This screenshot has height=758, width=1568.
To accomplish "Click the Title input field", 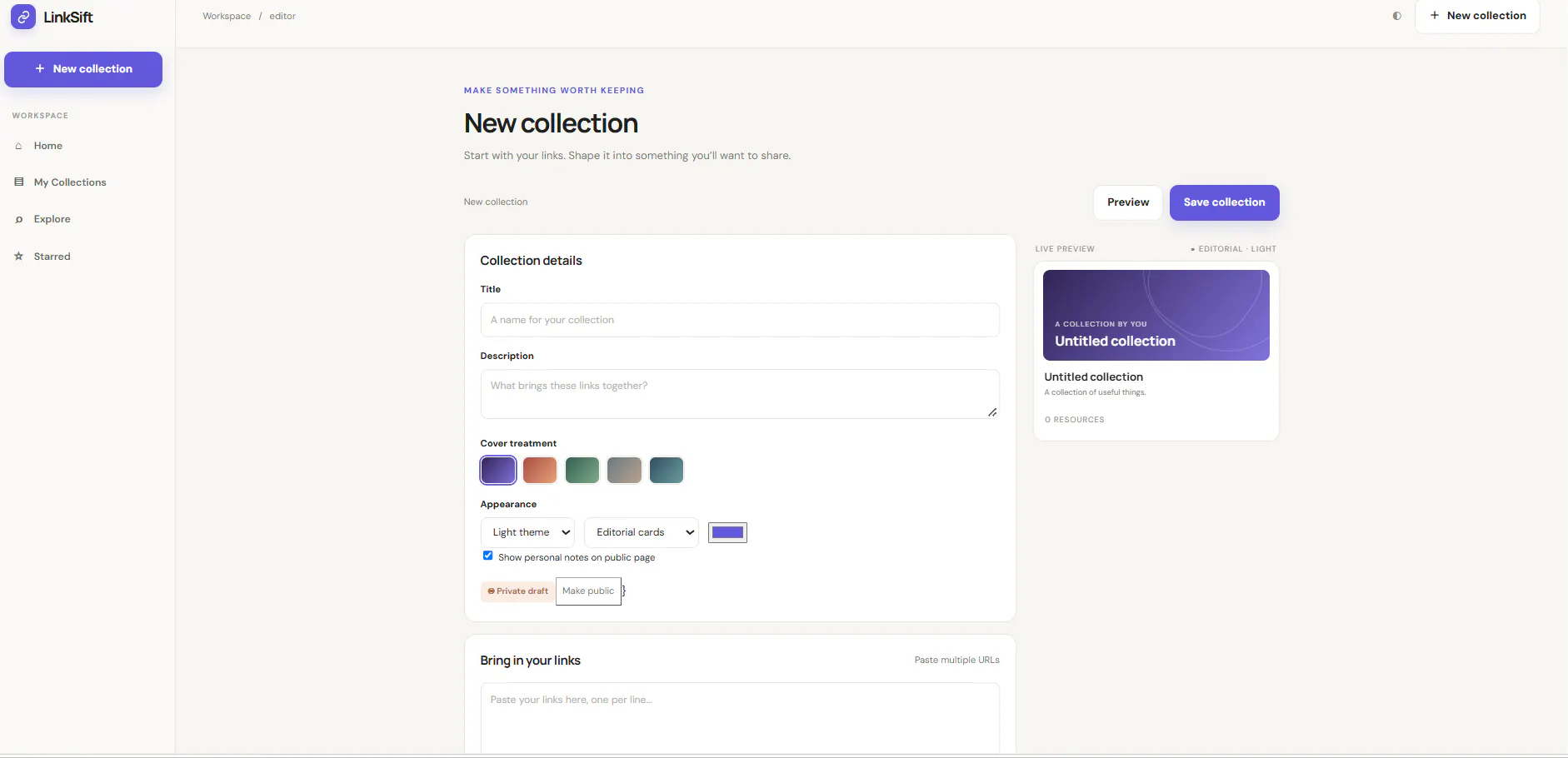I will tap(740, 320).
